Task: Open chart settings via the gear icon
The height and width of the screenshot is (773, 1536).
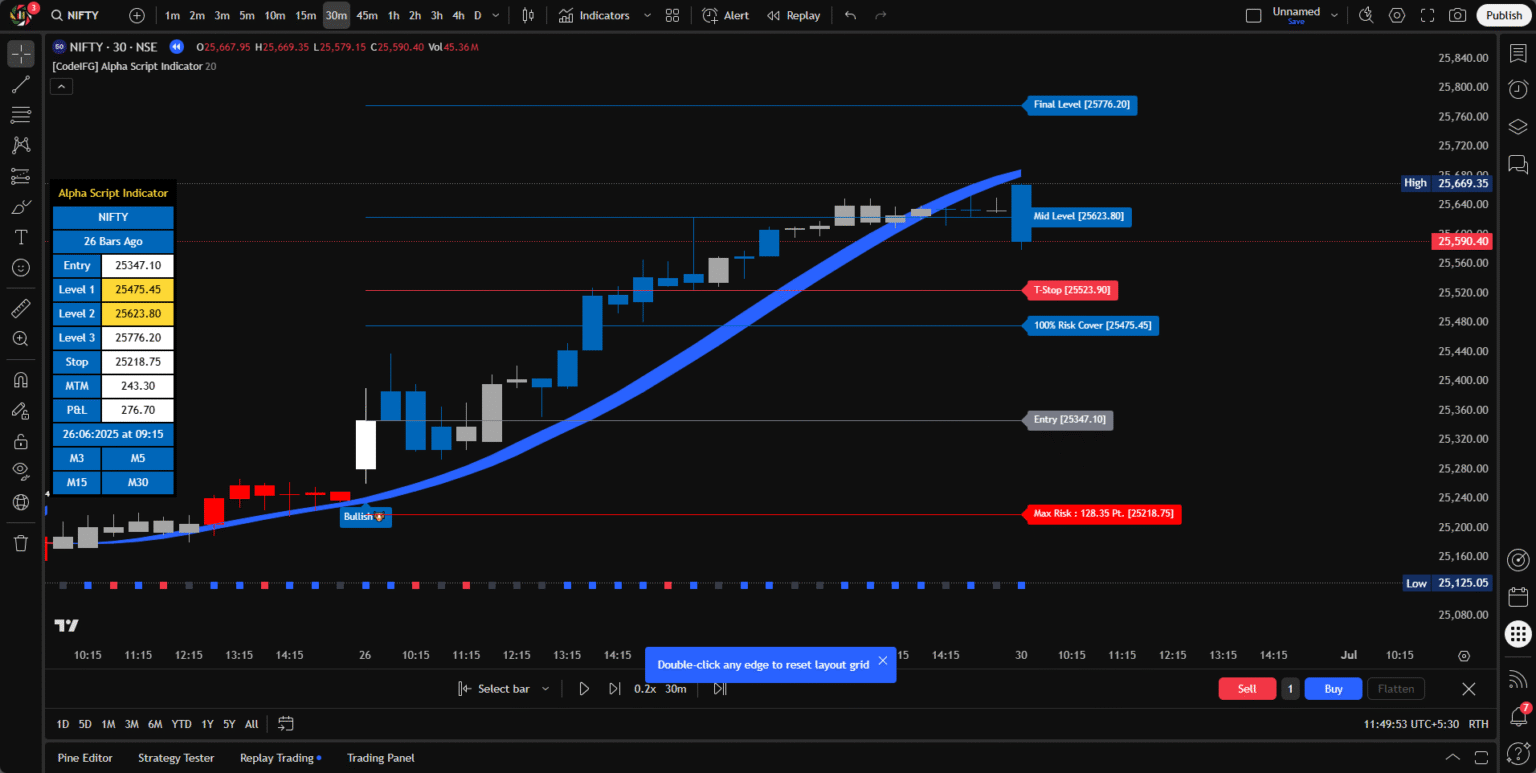Action: click(1396, 15)
